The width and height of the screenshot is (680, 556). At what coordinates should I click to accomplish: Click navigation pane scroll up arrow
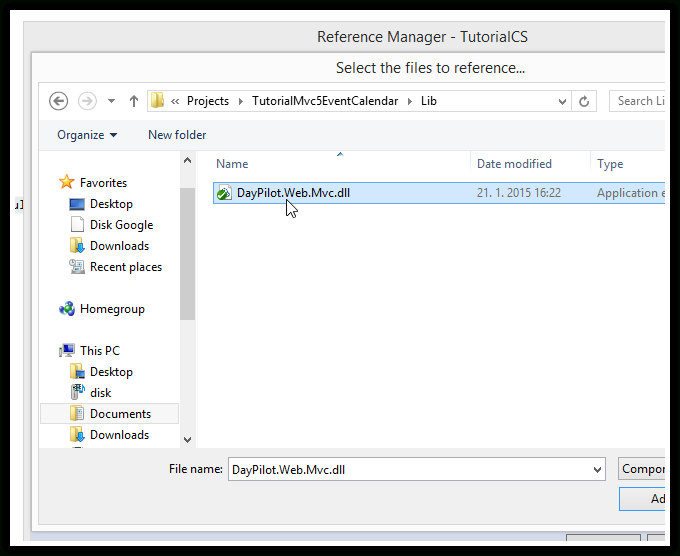(187, 160)
